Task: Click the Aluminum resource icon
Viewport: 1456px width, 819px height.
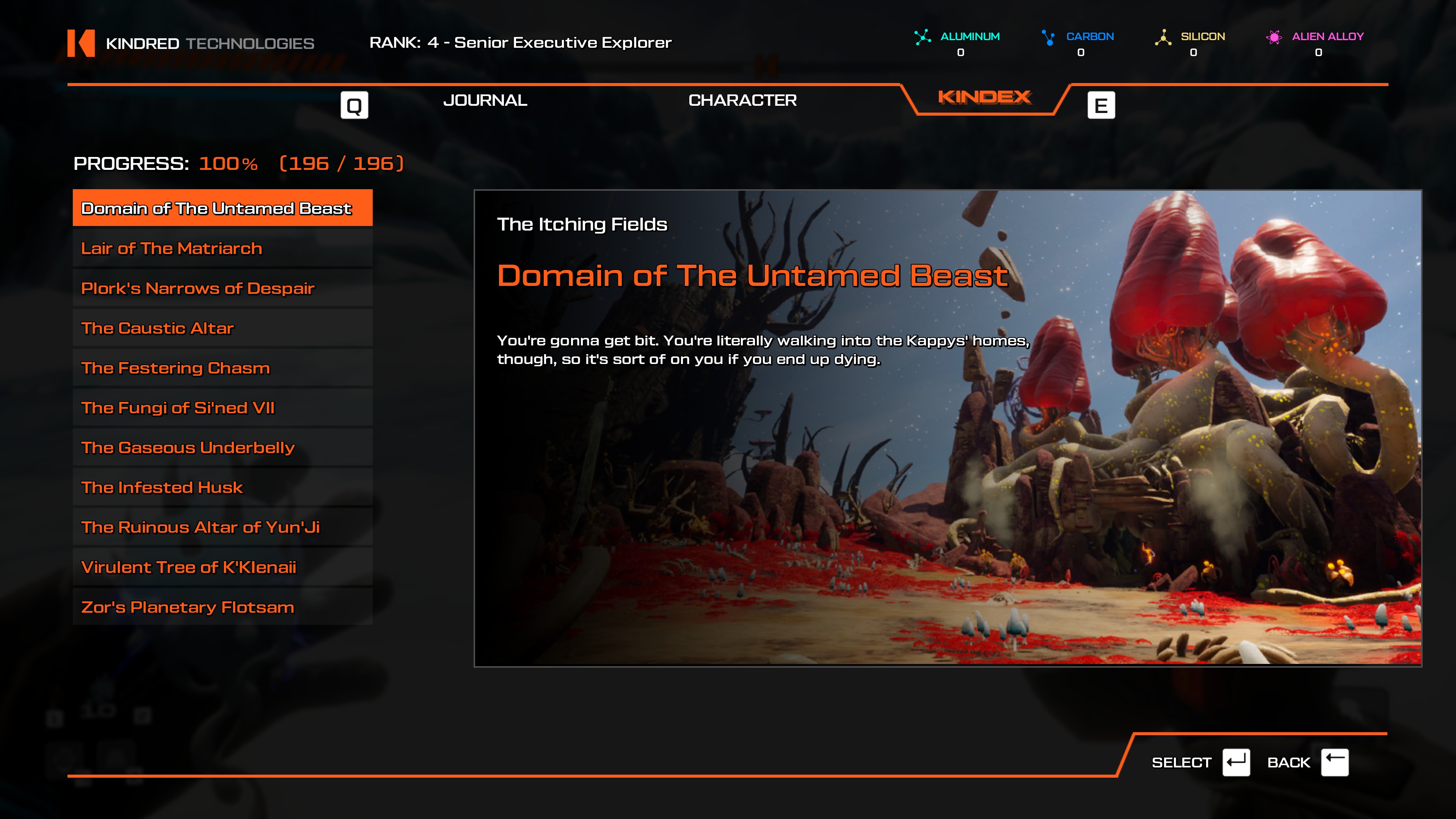Action: (923, 37)
